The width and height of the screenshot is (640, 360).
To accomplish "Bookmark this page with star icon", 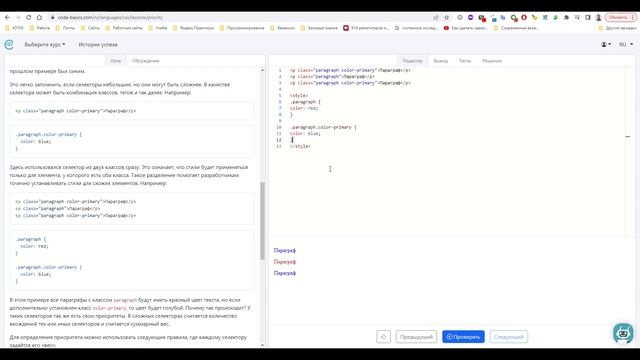I will coord(447,18).
